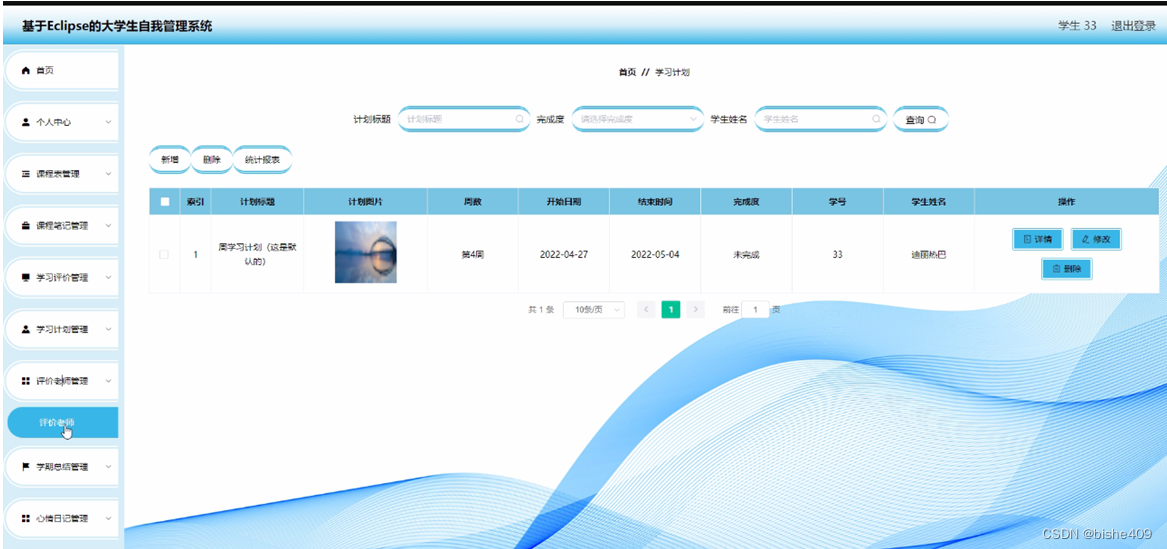Open 课程表管理 sidebar menu
This screenshot has width=1167, height=549.
(x=61, y=174)
